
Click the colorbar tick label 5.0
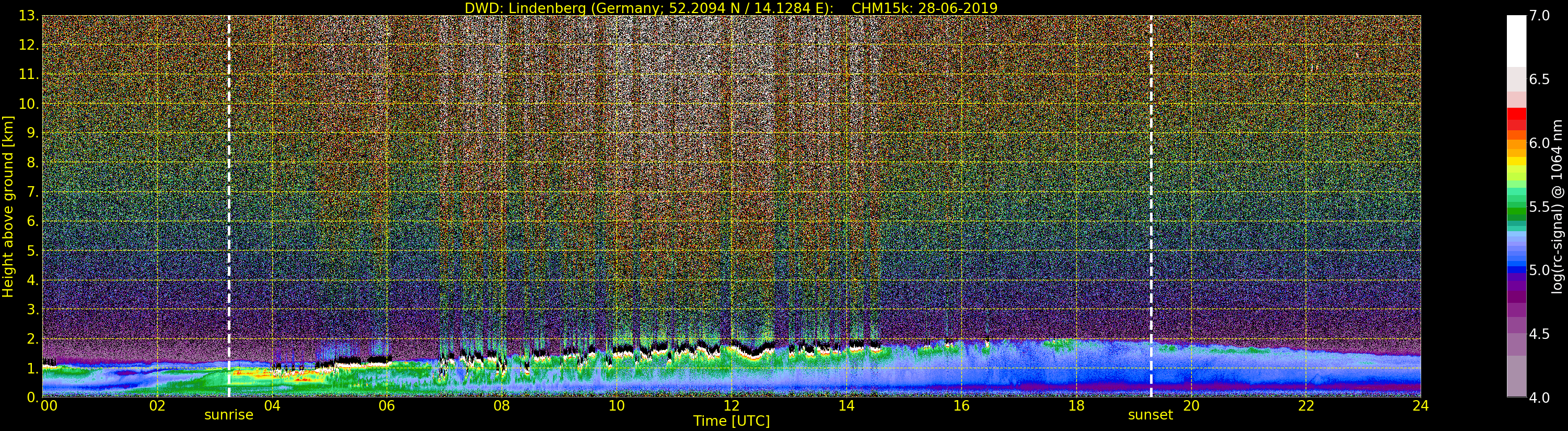[1539, 270]
